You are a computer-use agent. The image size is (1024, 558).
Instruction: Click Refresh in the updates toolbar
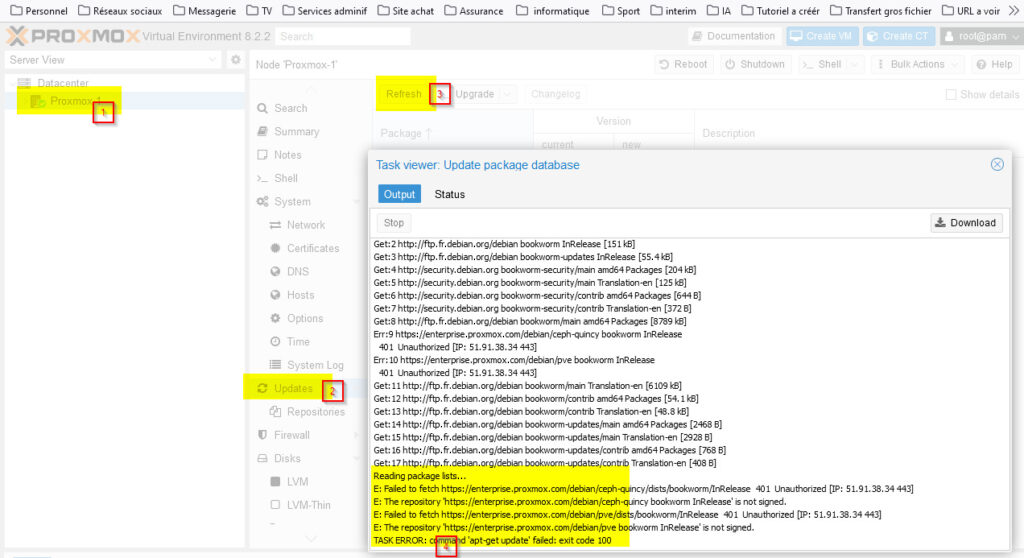[403, 94]
